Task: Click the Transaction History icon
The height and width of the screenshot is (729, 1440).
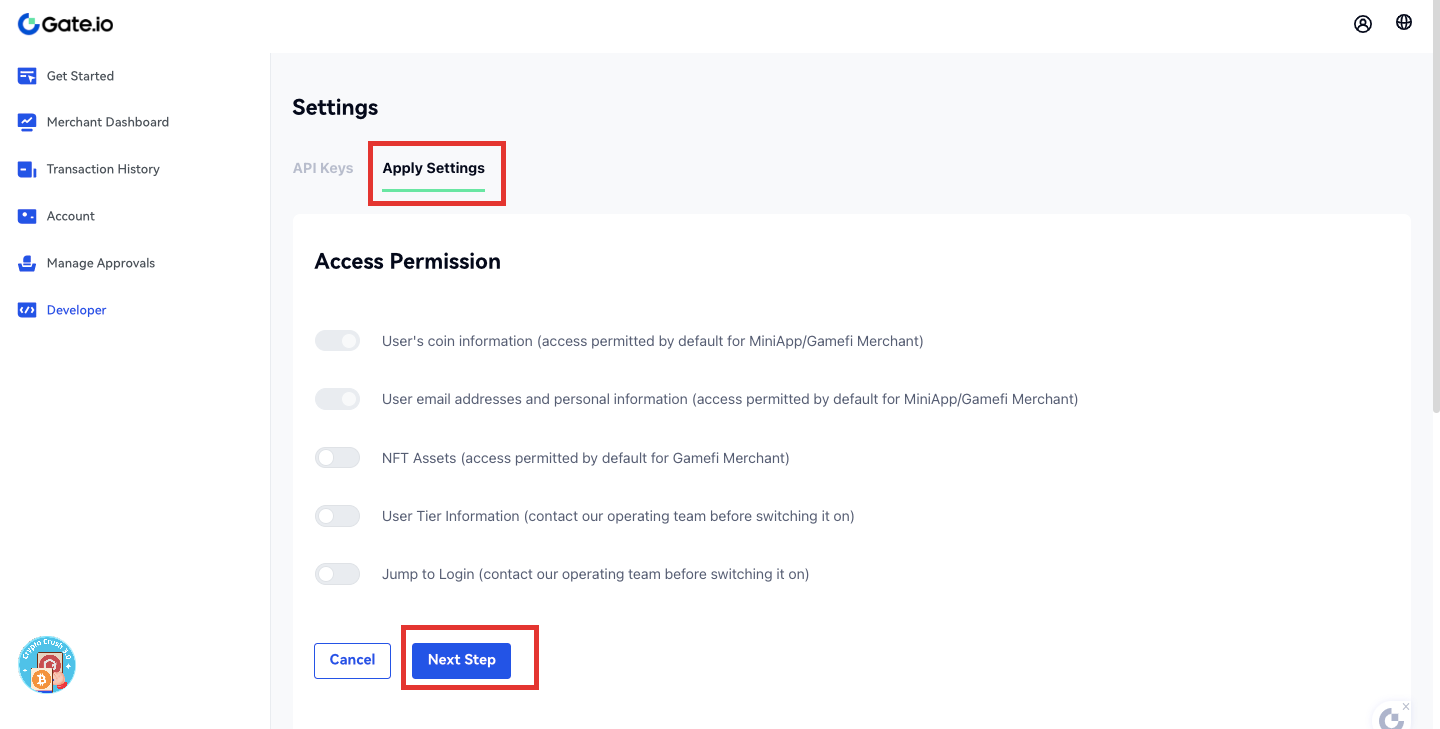Action: (x=27, y=169)
